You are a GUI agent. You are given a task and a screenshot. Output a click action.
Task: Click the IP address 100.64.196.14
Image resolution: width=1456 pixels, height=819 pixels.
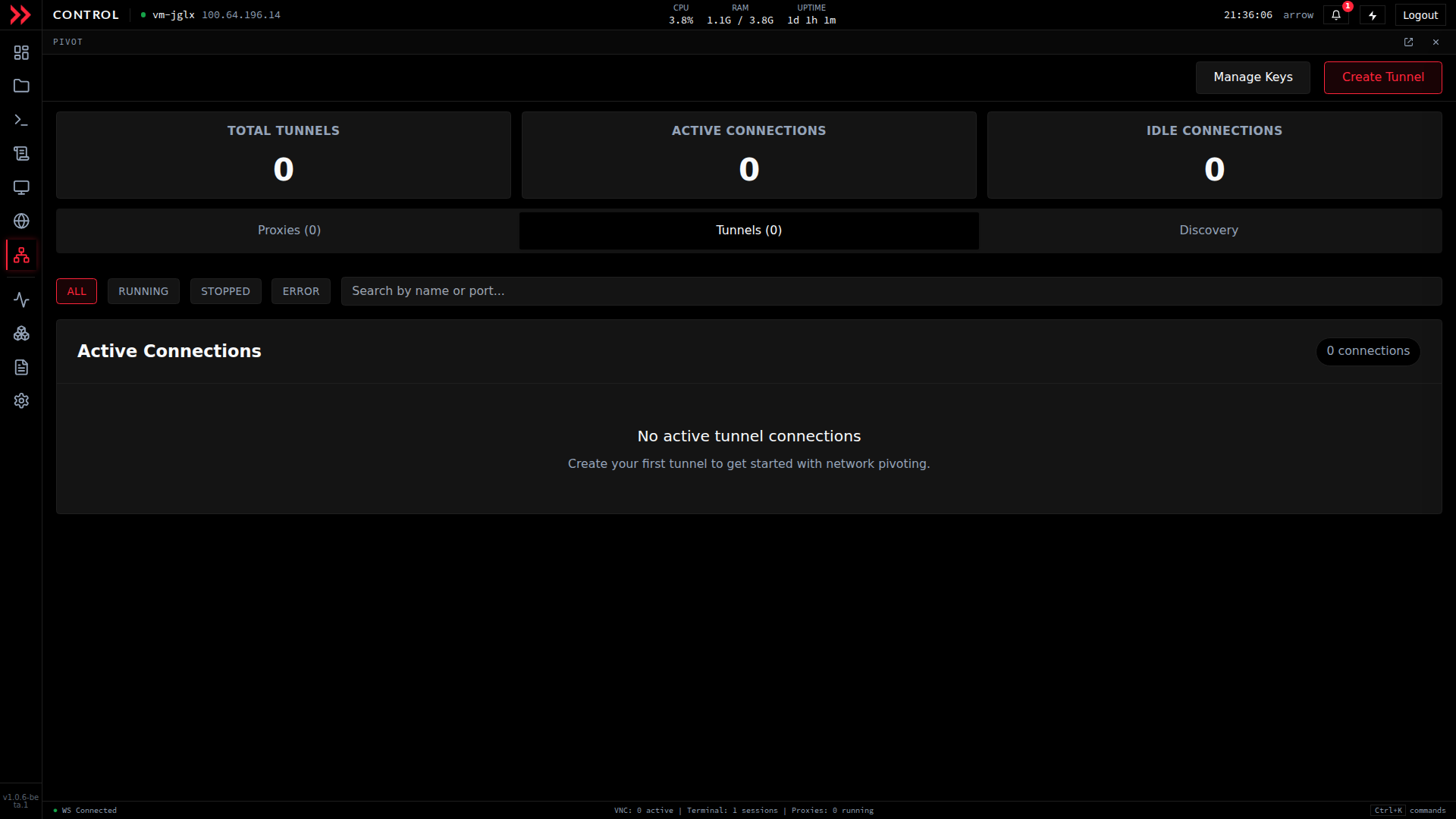241,15
